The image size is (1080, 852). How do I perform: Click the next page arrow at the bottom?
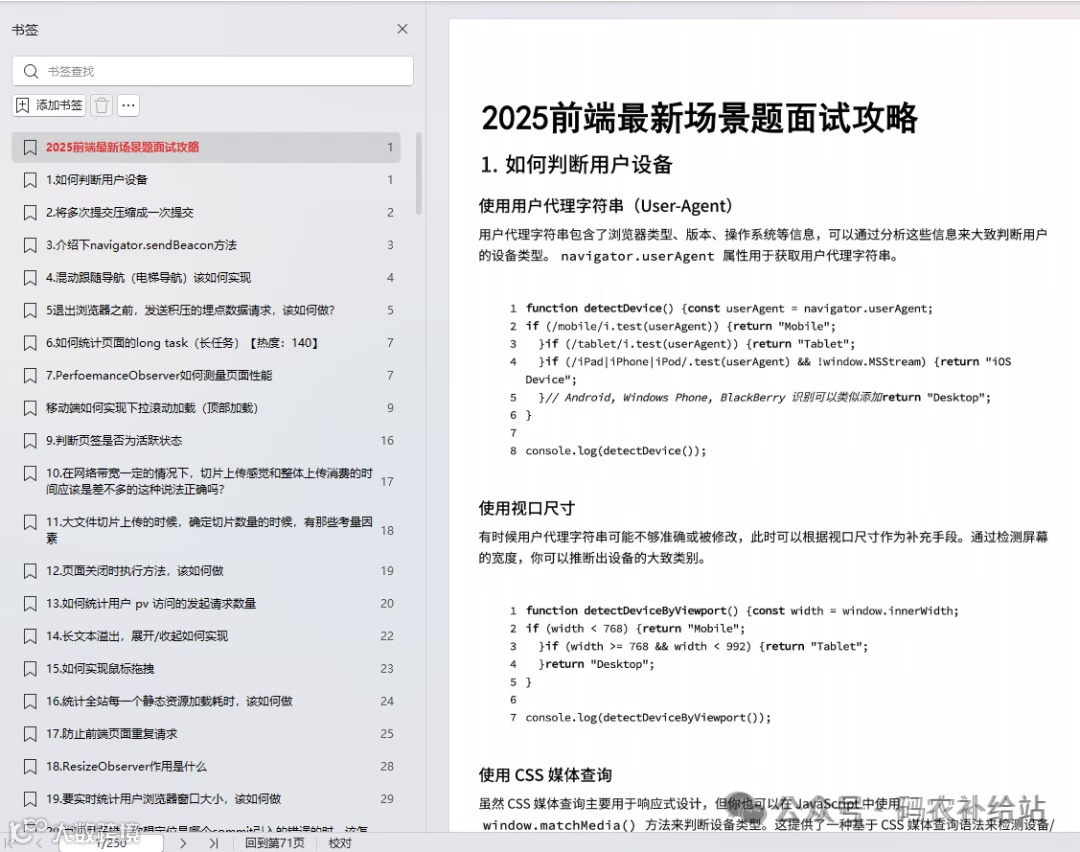point(183,843)
